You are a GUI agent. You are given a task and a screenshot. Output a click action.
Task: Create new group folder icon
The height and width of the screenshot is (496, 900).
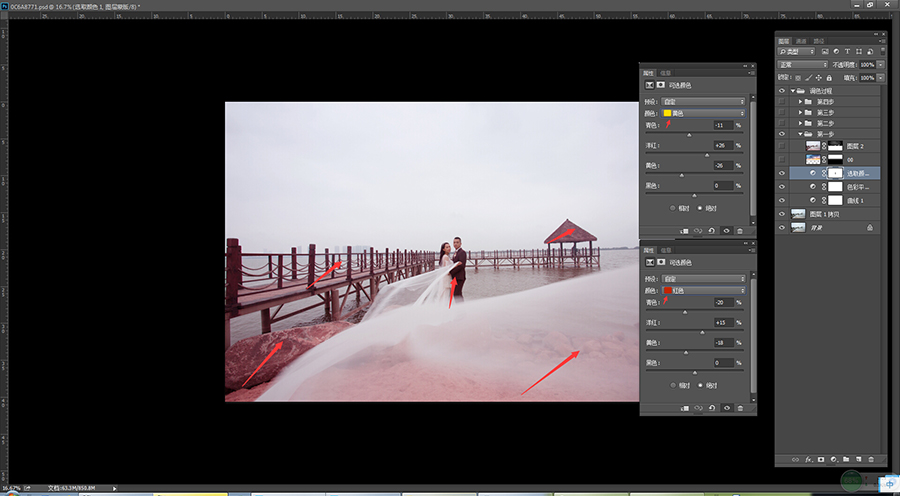[x=846, y=459]
